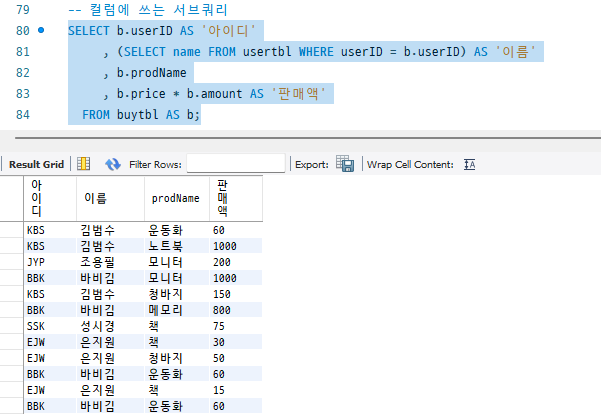Click the Result Grid button
601x420 pixels.
[x=36, y=164]
